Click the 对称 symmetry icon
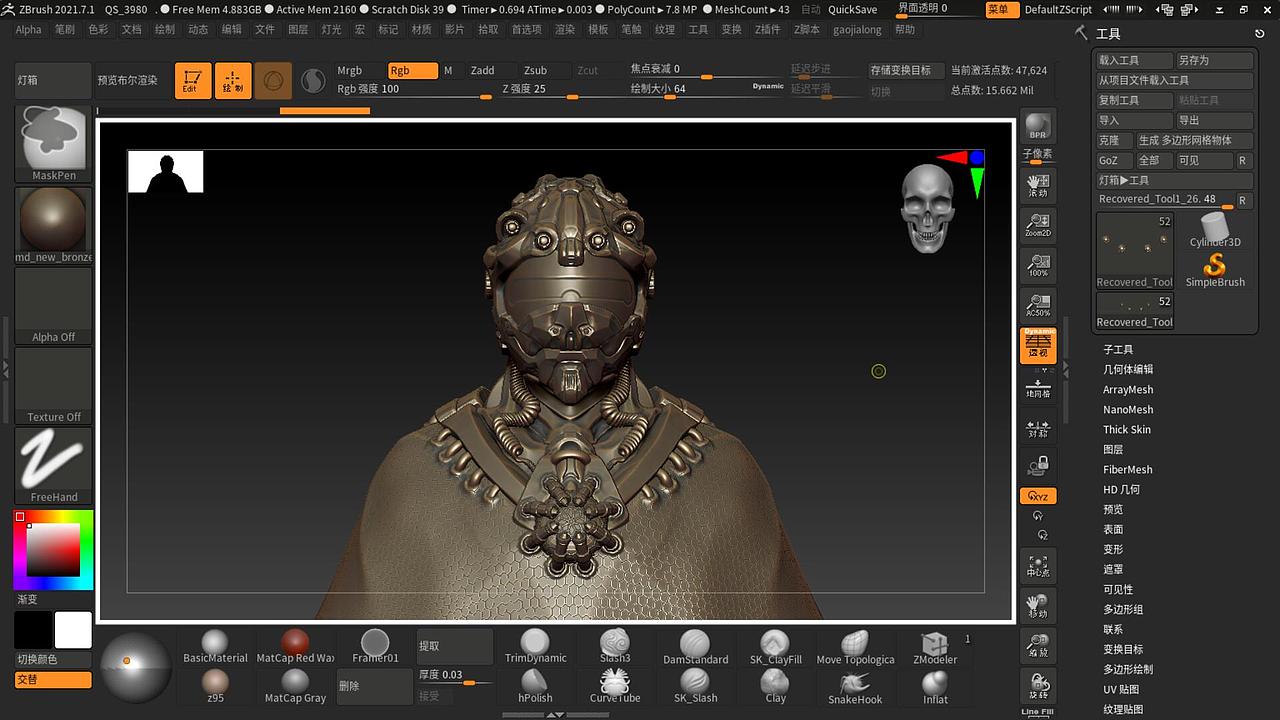The width and height of the screenshot is (1280, 720). [1038, 429]
